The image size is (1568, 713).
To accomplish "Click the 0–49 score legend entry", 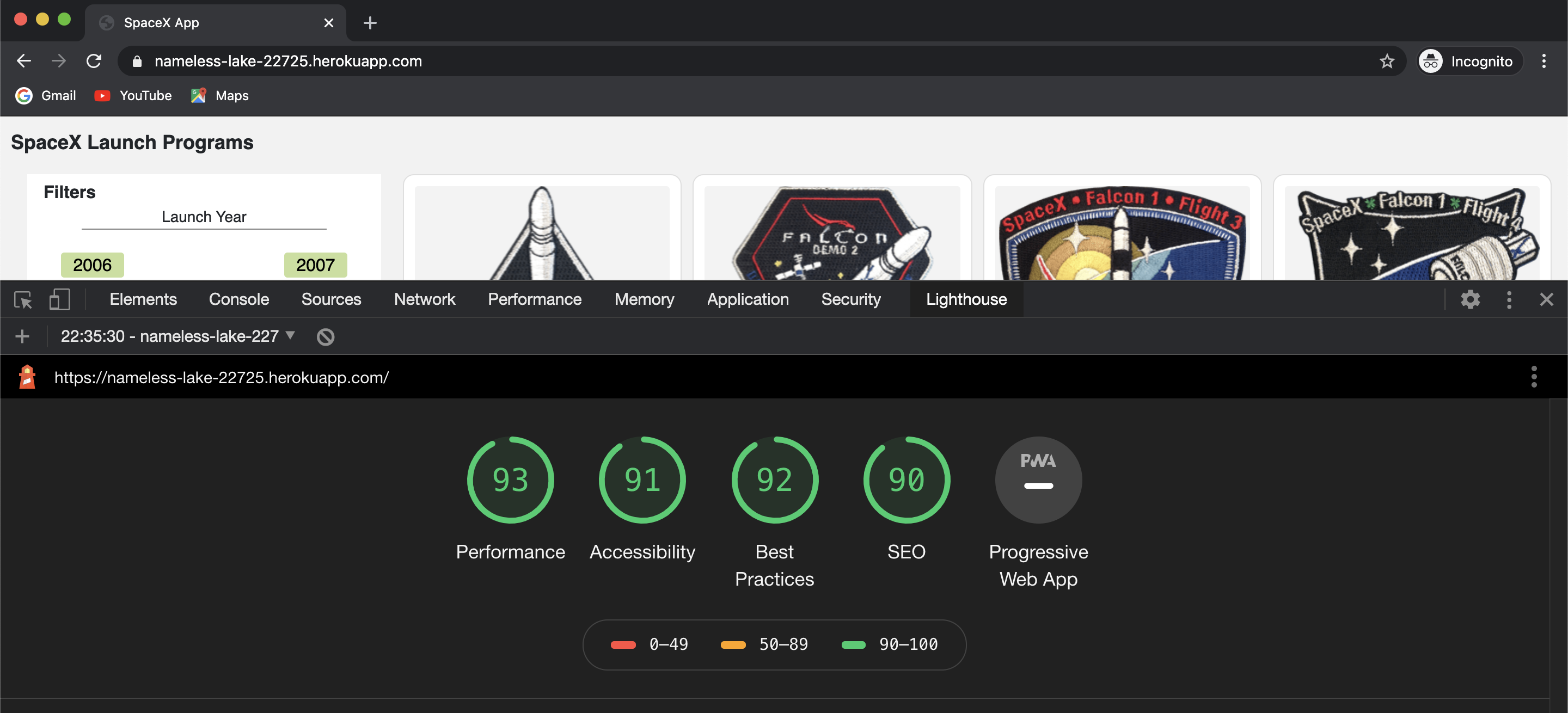I will click(649, 644).
